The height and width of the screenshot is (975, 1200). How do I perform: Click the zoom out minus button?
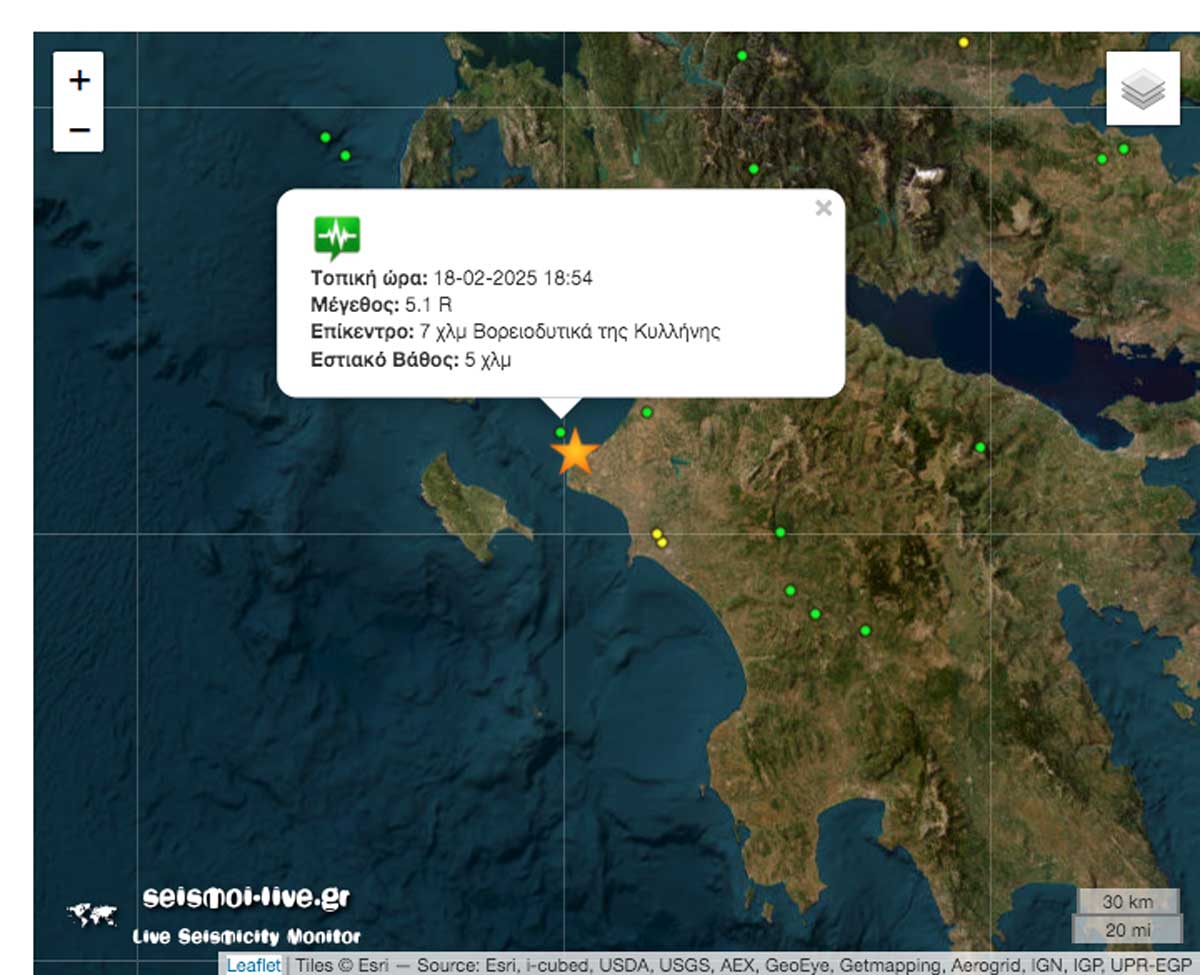(x=79, y=129)
